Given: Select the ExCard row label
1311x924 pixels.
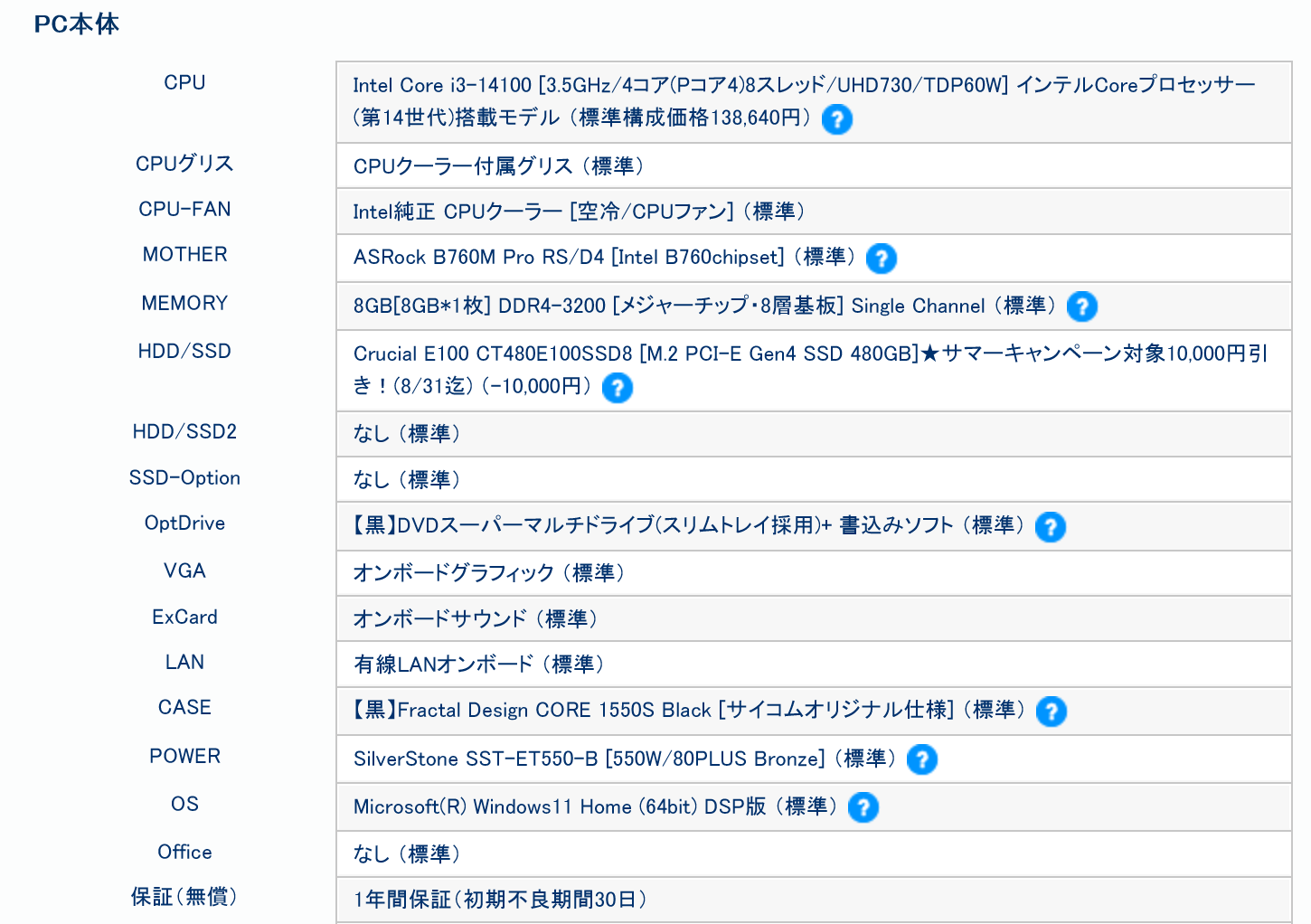Looking at the screenshot, I should pos(184,617).
